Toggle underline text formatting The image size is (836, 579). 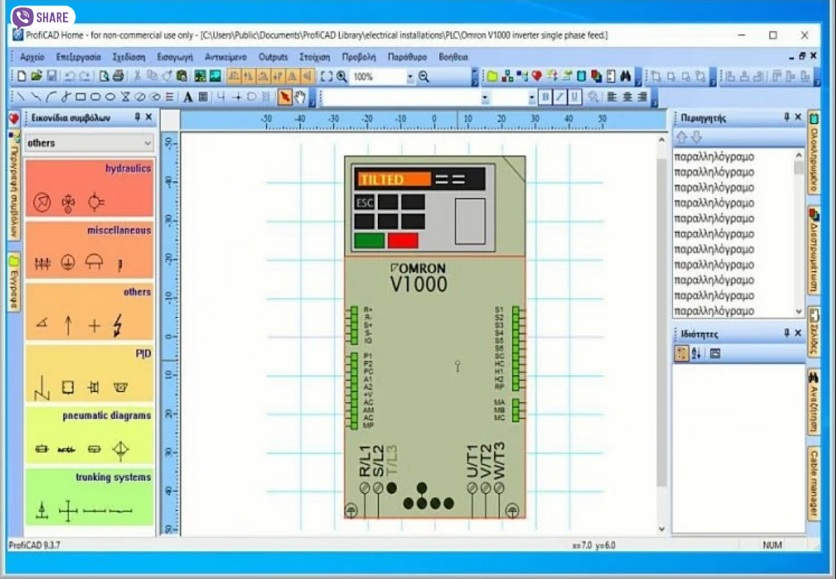pyautogui.click(x=575, y=97)
